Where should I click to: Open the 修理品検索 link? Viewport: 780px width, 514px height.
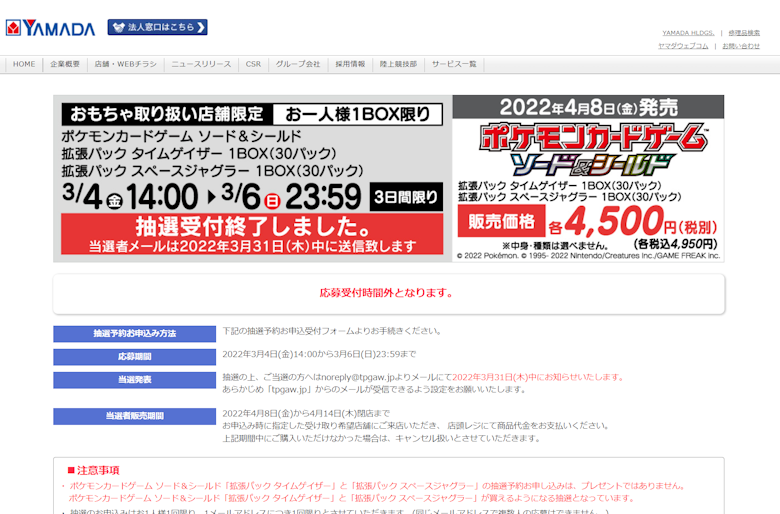pyautogui.click(x=744, y=33)
